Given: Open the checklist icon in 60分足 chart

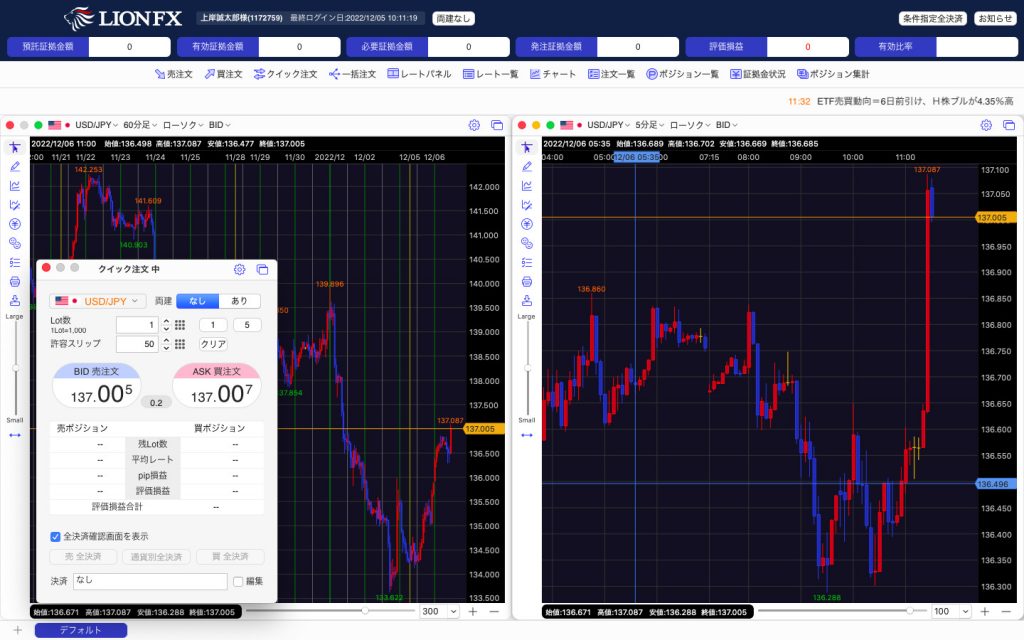Looking at the screenshot, I should pos(14,263).
